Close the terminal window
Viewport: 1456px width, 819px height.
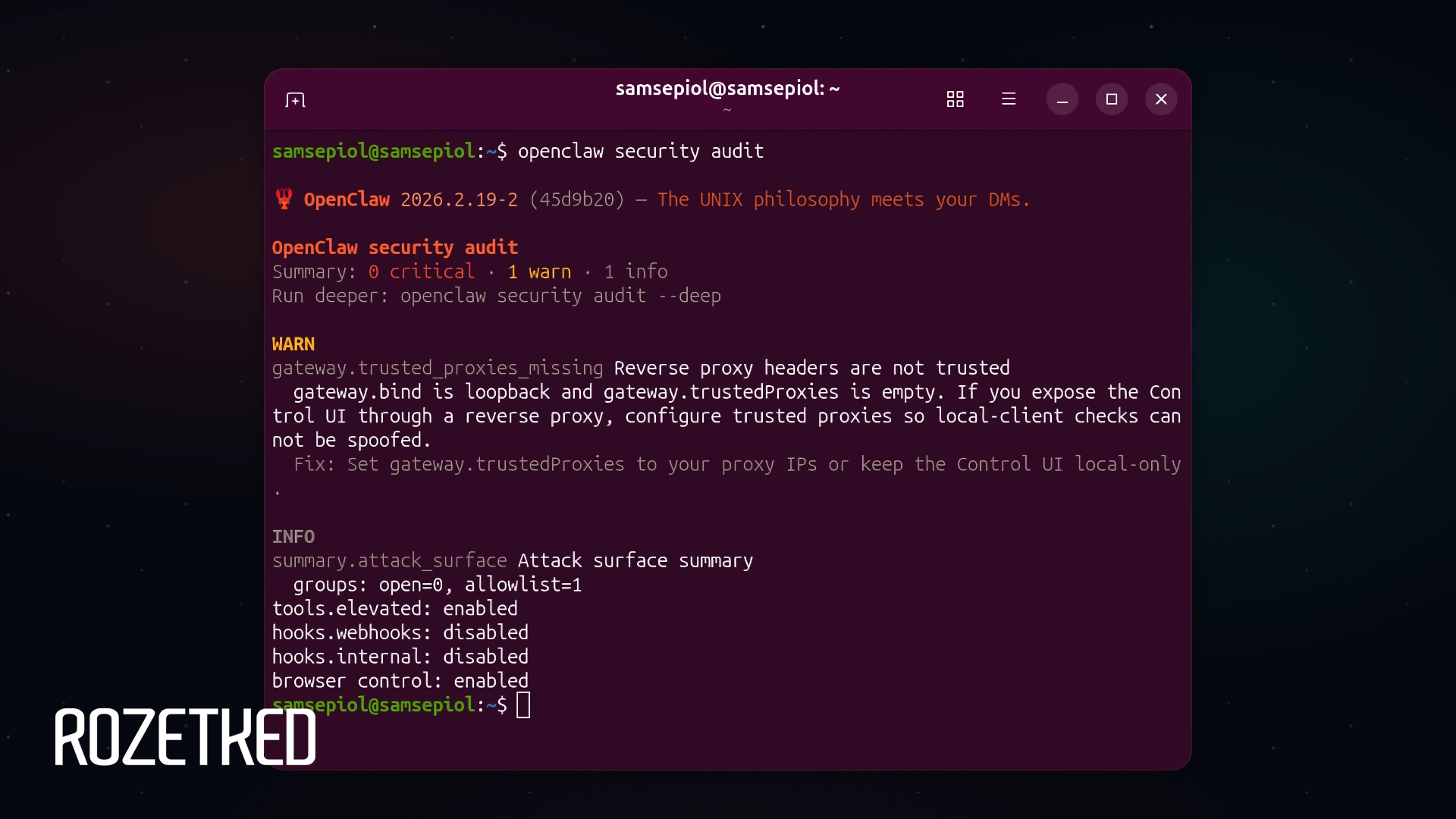[x=1161, y=99]
